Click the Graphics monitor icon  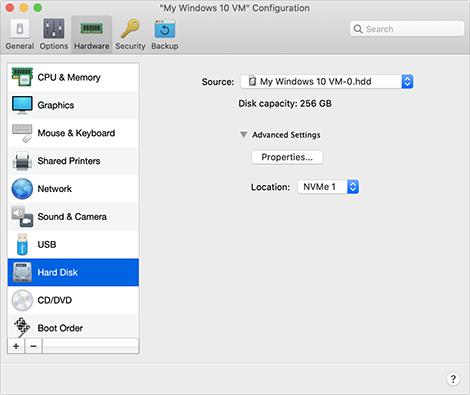coord(22,105)
